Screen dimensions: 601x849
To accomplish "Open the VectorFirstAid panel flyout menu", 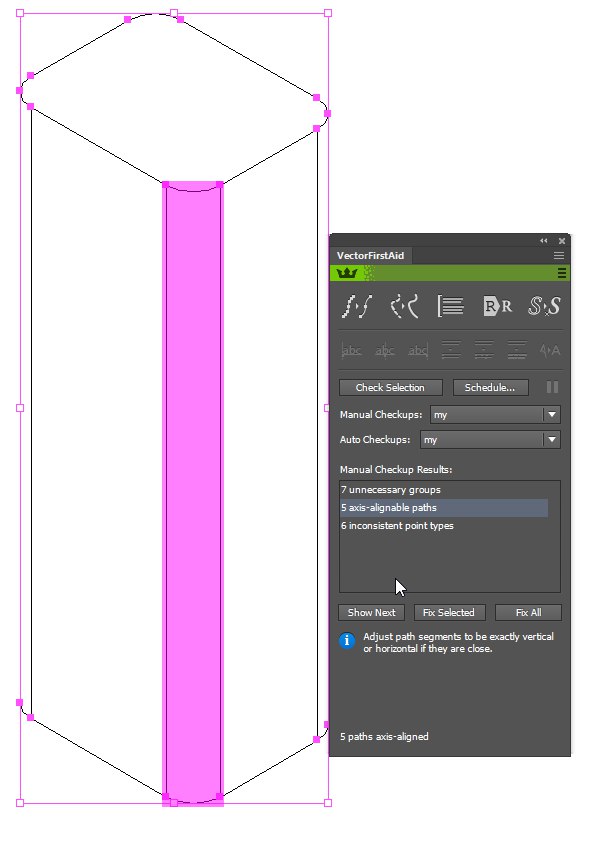I will [559, 255].
